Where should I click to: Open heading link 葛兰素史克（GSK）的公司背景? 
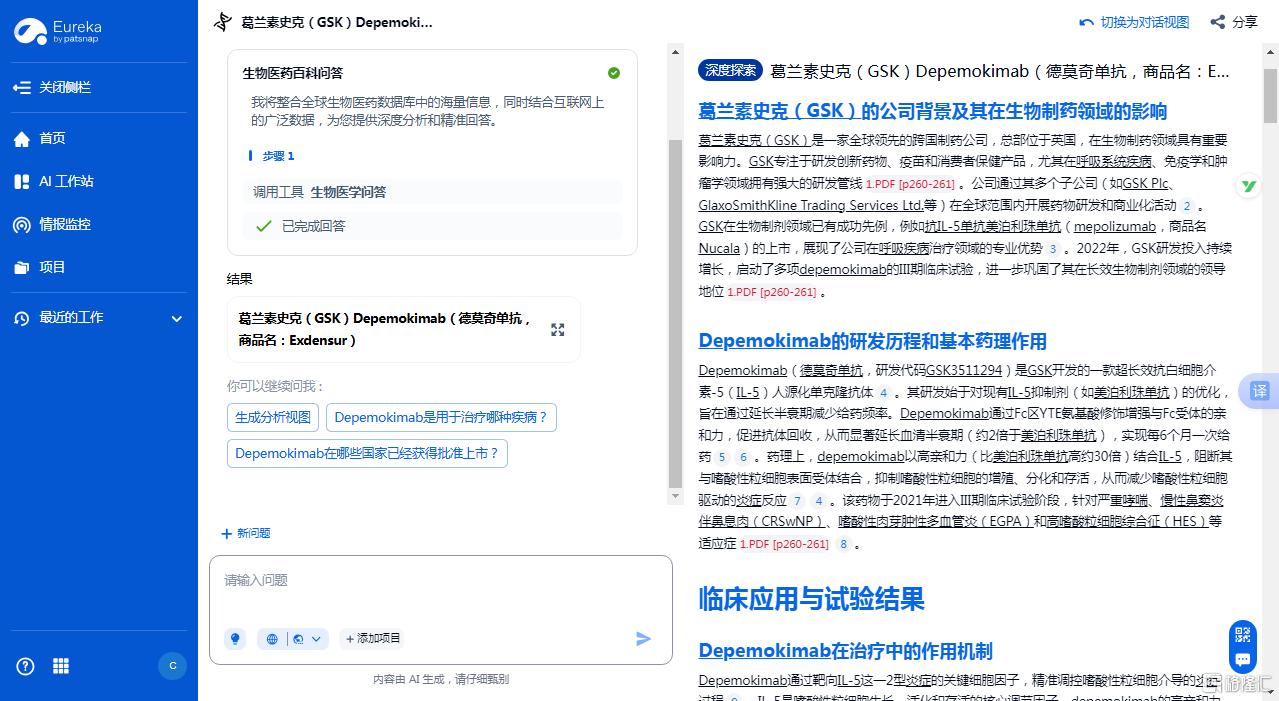(x=932, y=111)
